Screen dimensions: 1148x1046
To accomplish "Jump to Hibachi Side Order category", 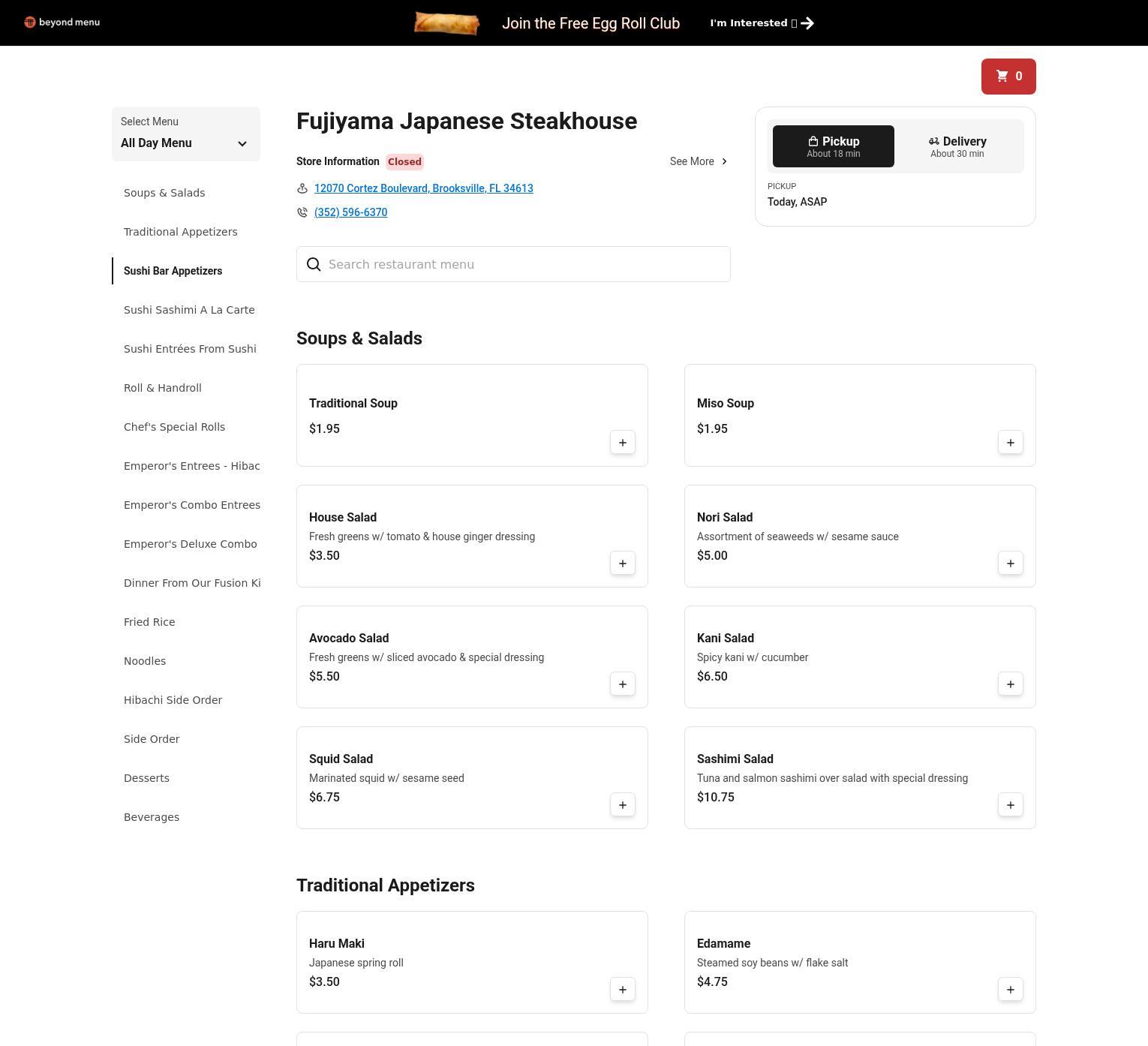I will (173, 700).
